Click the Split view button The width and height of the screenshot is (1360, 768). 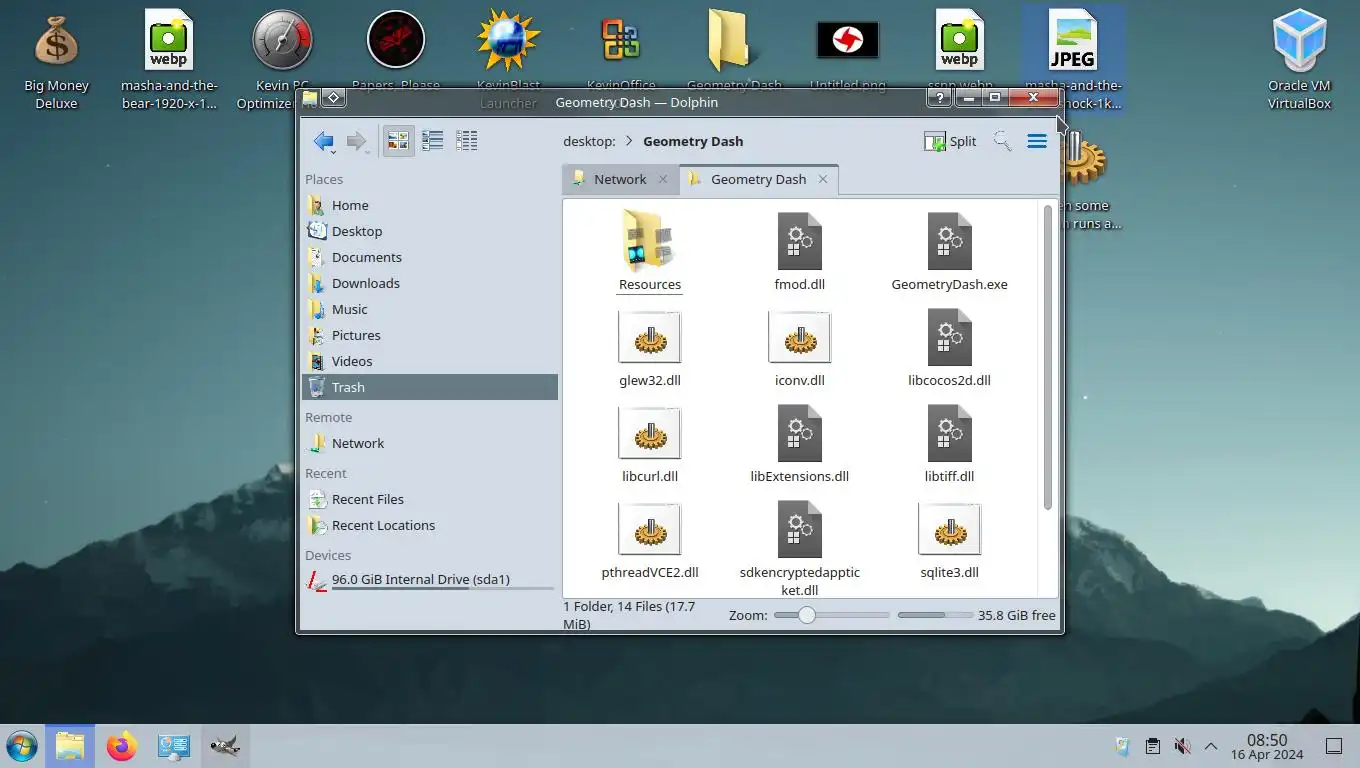click(950, 141)
